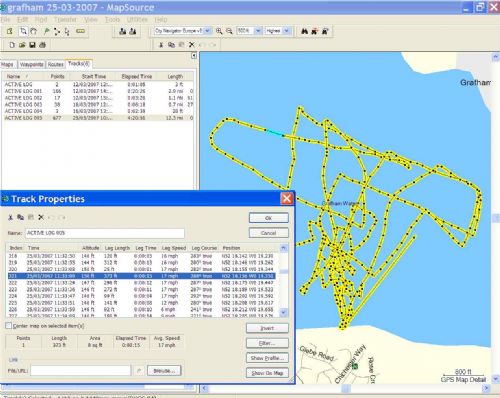
Task: Click the point list scroll-down arrow
Action: [x=284, y=312]
